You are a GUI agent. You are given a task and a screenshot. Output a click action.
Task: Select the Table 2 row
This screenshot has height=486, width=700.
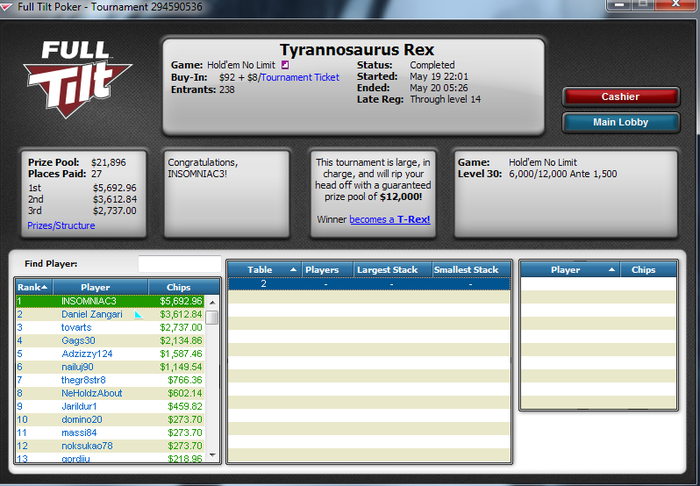pyautogui.click(x=369, y=284)
